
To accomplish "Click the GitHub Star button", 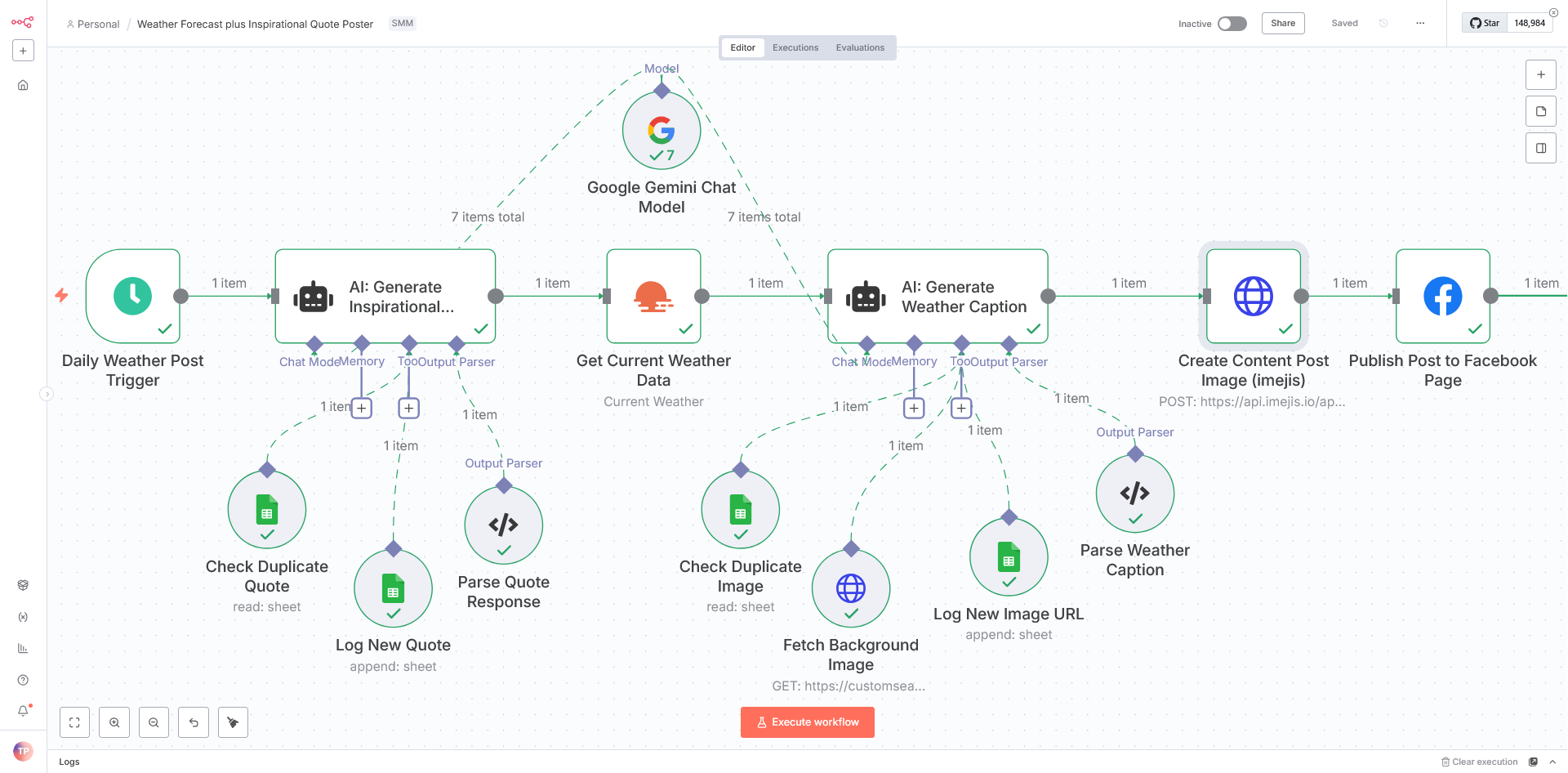I will click(1485, 23).
